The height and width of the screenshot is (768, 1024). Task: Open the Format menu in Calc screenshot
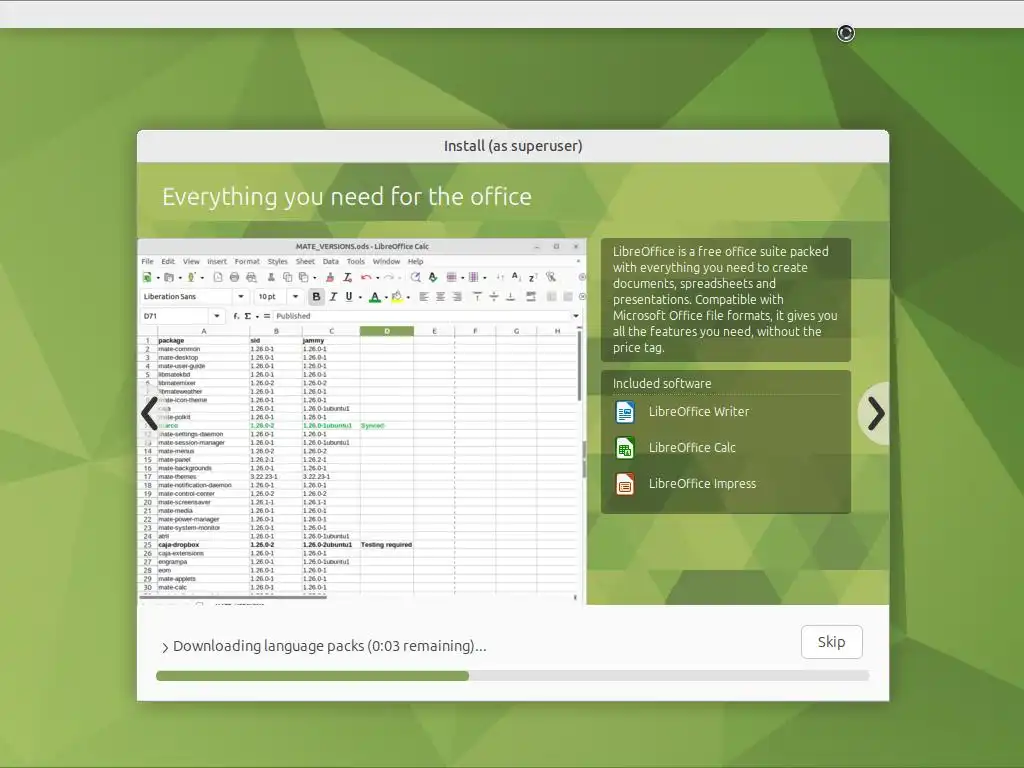247,261
